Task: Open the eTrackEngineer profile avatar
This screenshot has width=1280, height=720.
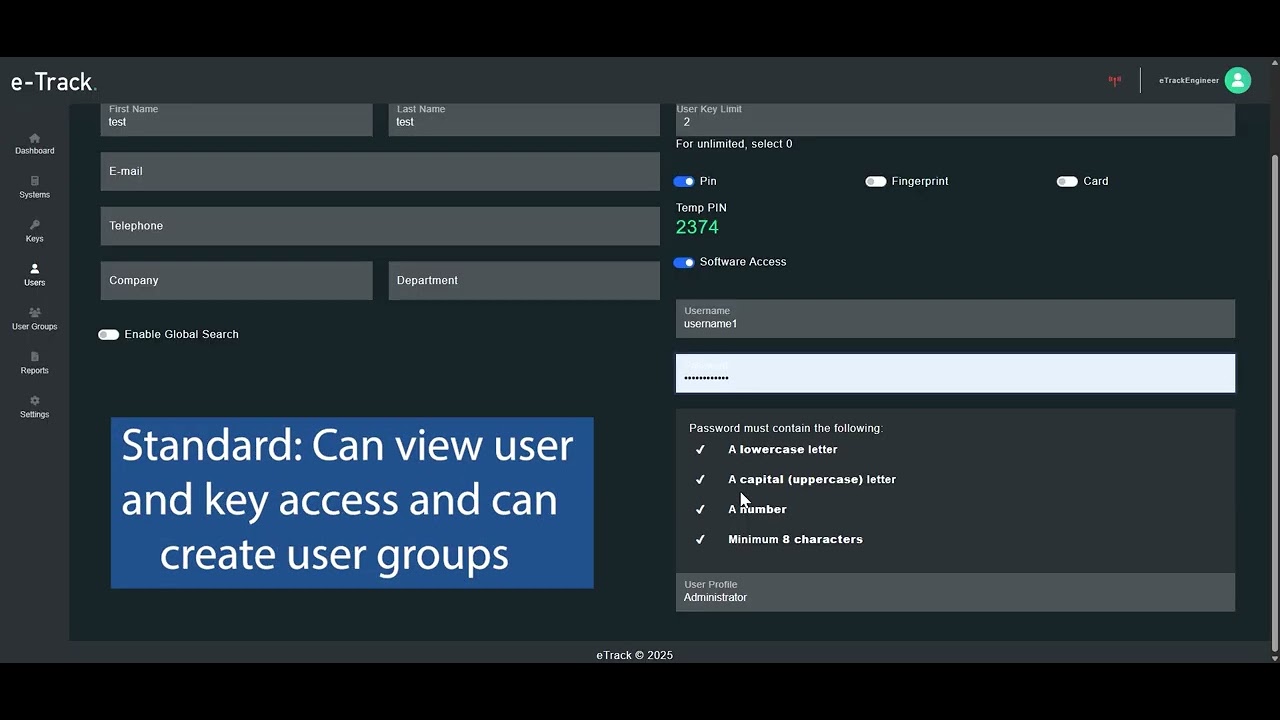Action: pyautogui.click(x=1238, y=80)
